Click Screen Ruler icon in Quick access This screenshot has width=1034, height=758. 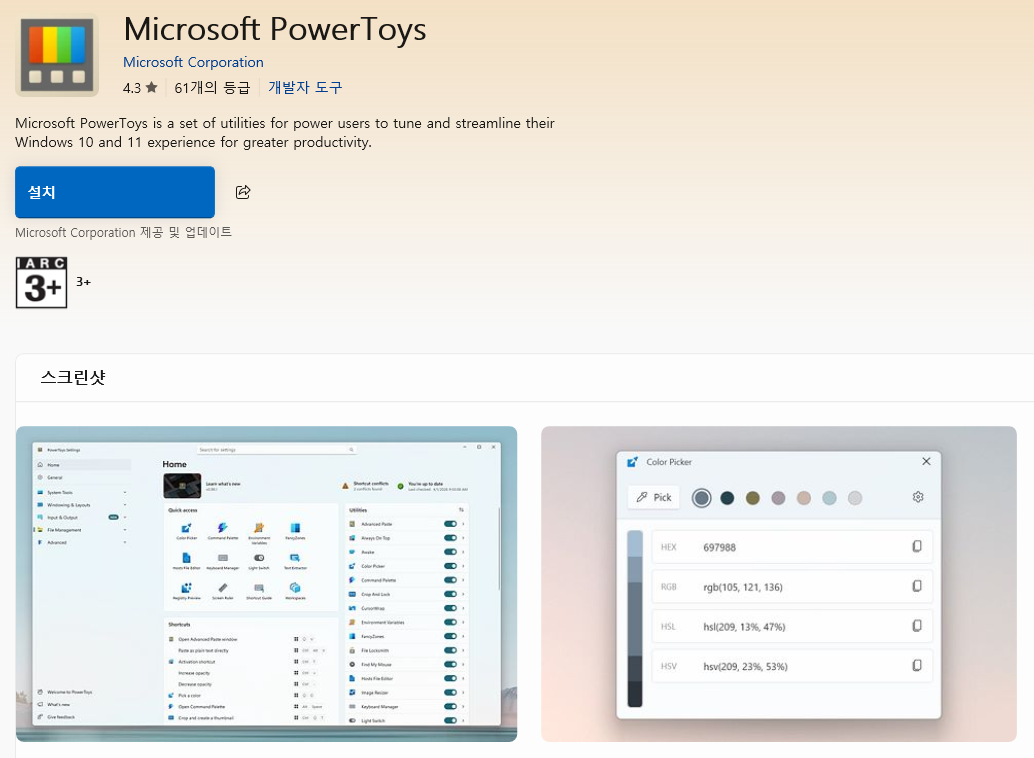[223, 588]
